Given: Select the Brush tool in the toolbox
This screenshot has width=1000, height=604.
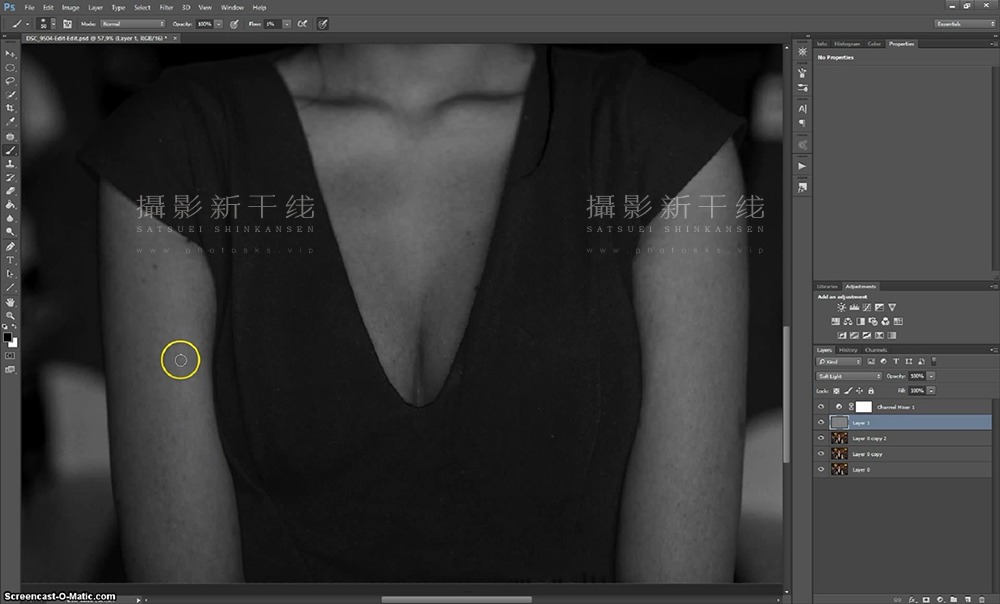Looking at the screenshot, I should [x=10, y=151].
